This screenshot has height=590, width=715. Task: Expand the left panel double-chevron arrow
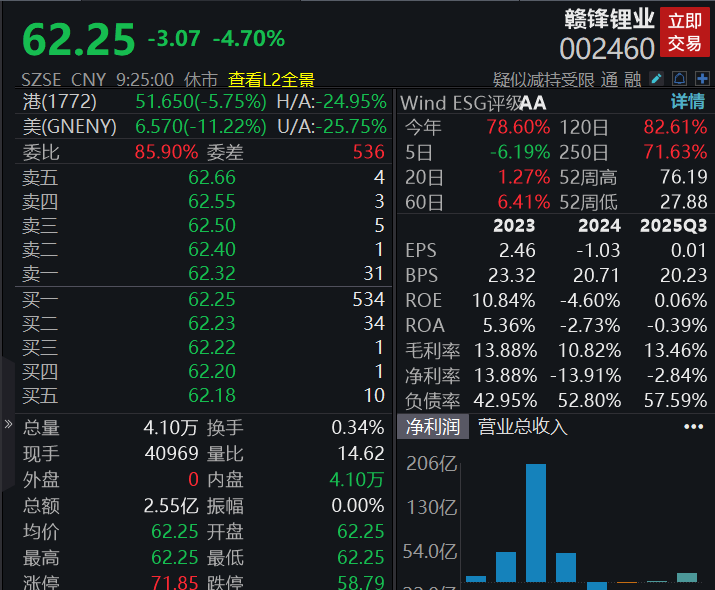point(9,424)
